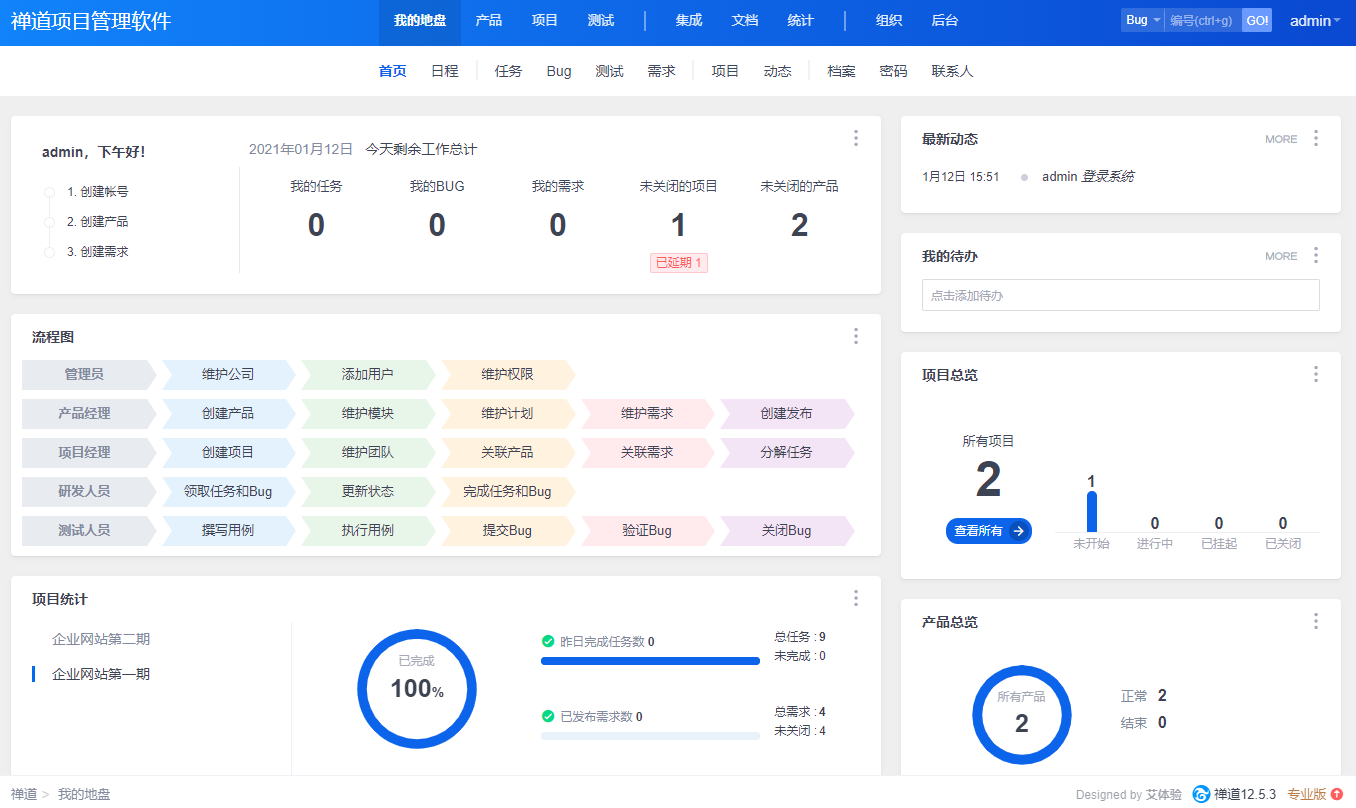The image size is (1356, 808).
Task: Select the 1. 创建帐号 step circle
Action: click(49, 192)
